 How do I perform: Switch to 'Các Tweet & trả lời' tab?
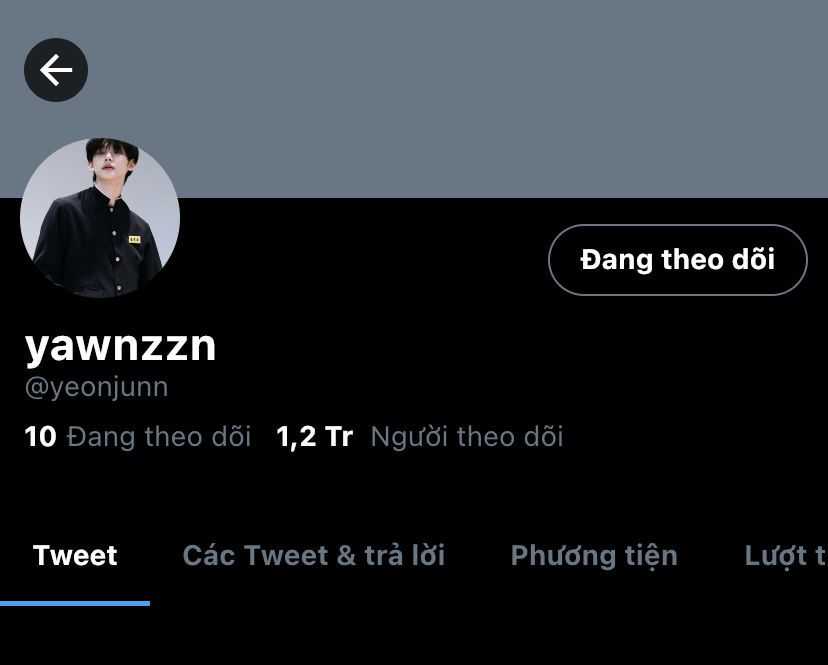click(x=314, y=556)
